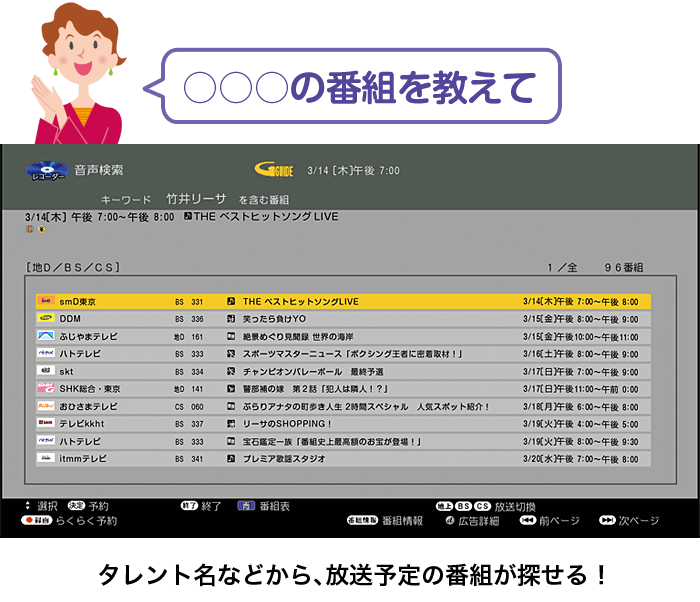Switch broadcast to 地上
Viewport: 700px width, 602px height.
445,506
